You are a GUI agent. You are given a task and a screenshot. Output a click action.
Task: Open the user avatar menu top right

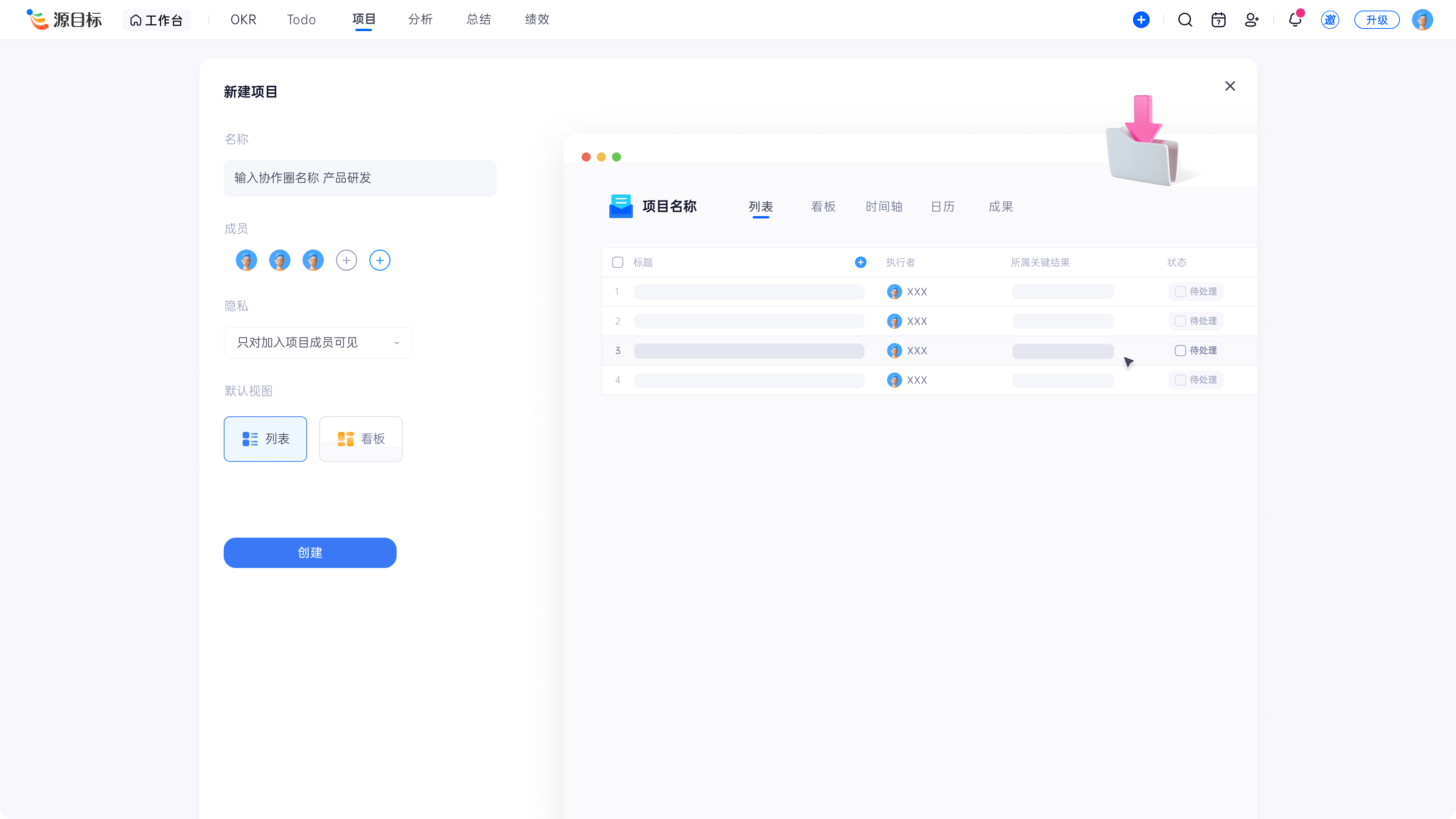tap(1422, 20)
